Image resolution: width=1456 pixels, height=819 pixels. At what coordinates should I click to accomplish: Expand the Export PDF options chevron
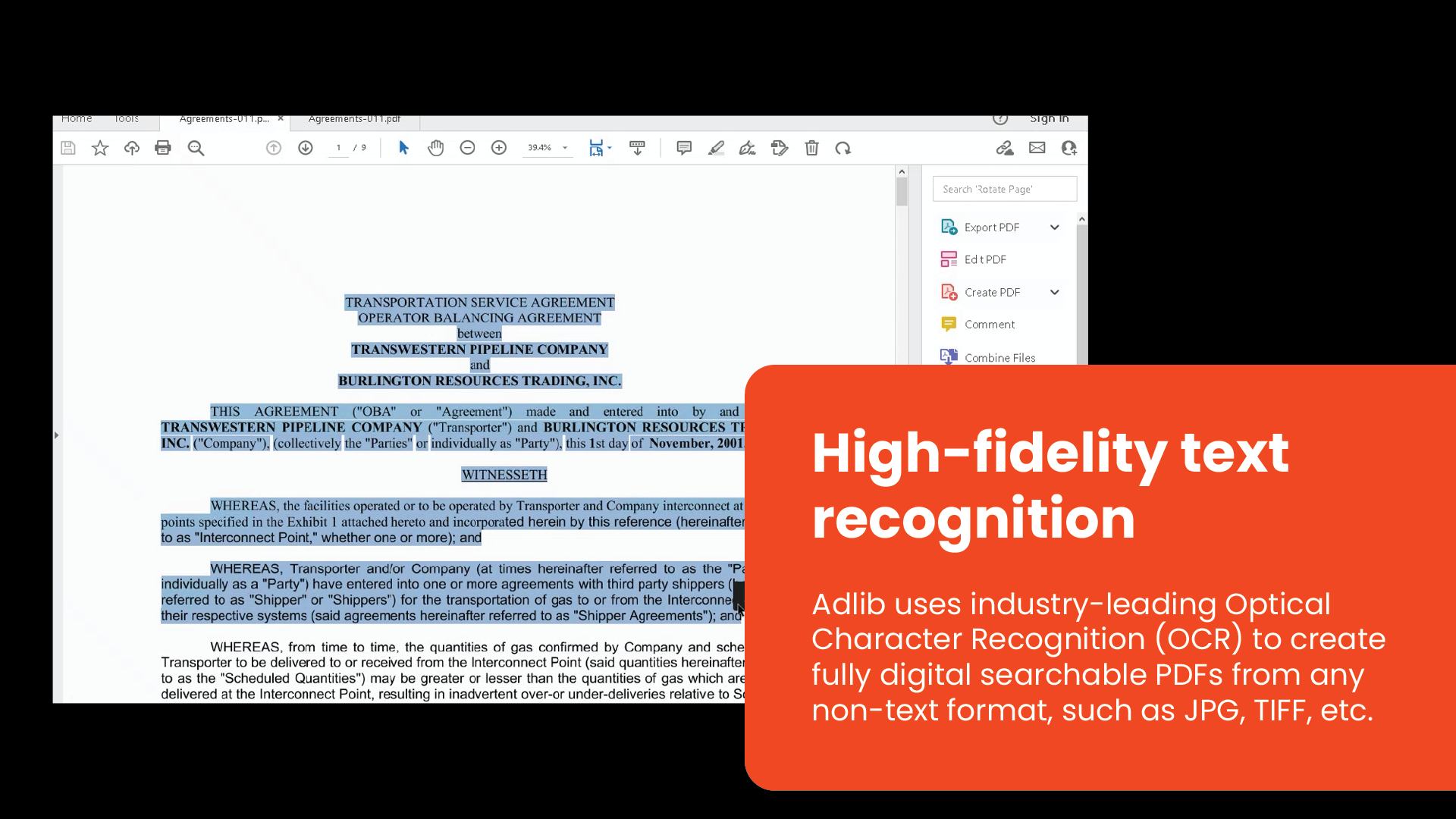tap(1055, 227)
